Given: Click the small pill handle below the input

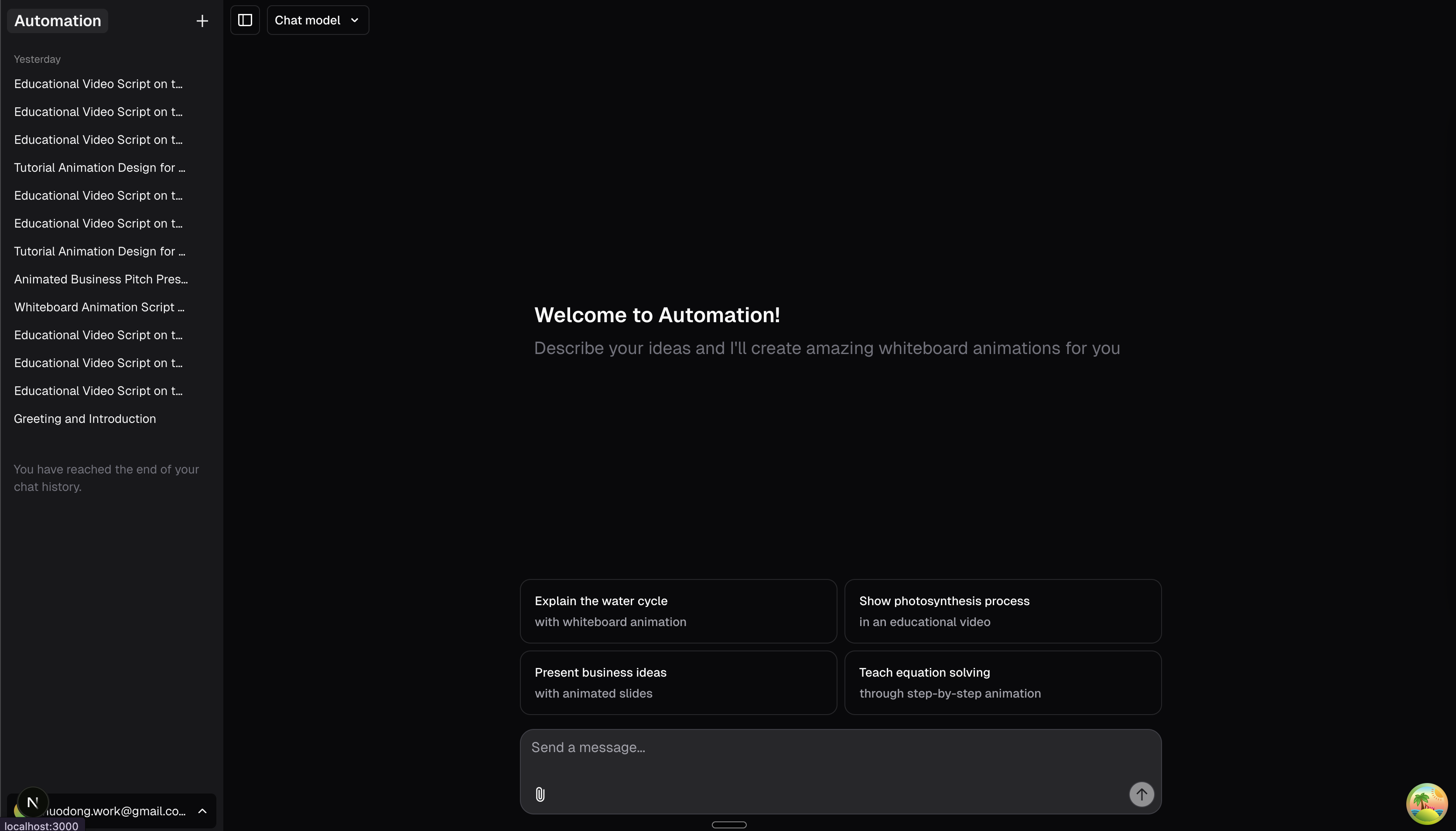Looking at the screenshot, I should pos(728,825).
